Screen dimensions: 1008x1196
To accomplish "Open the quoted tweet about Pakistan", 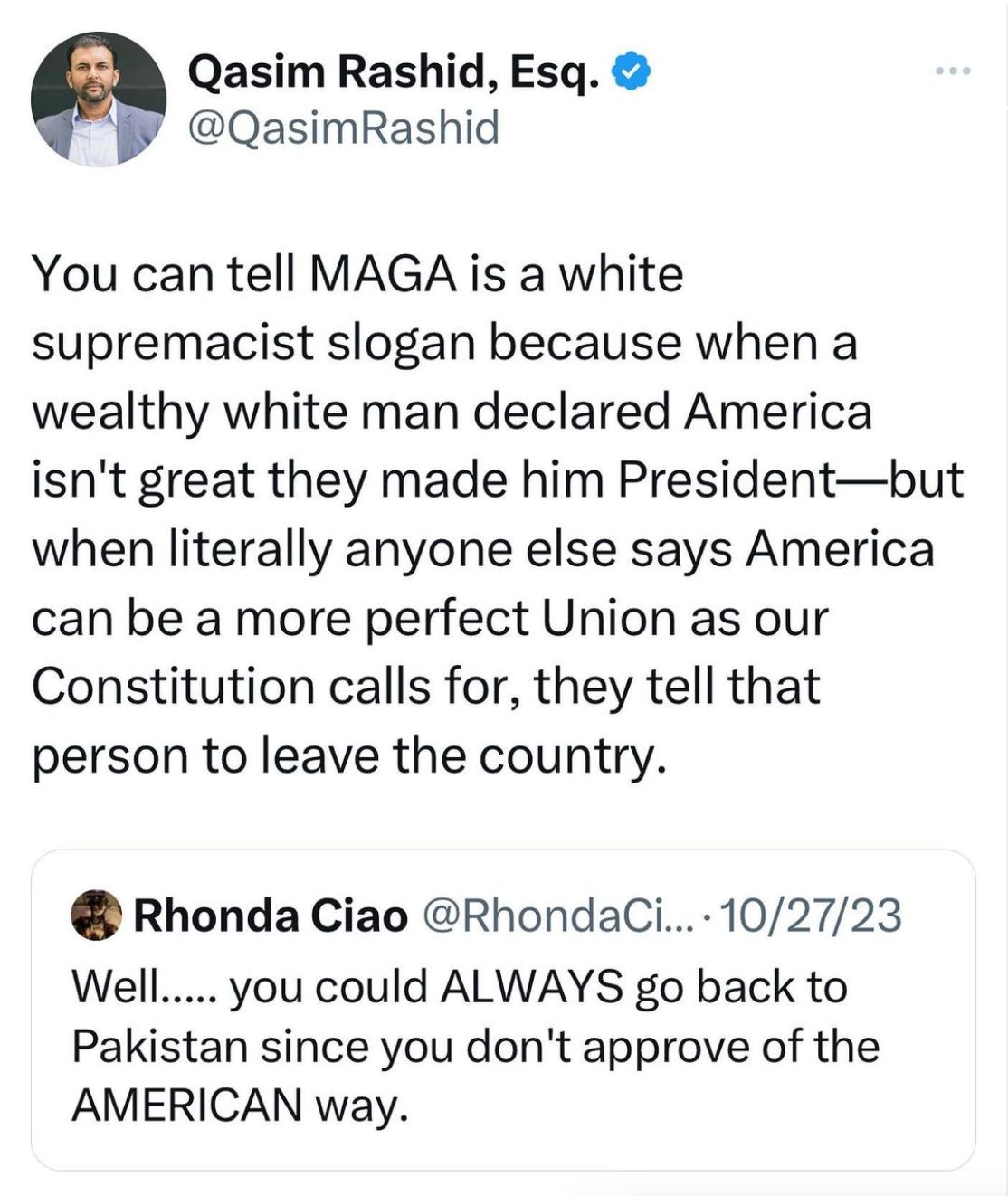I will click(503, 1045).
